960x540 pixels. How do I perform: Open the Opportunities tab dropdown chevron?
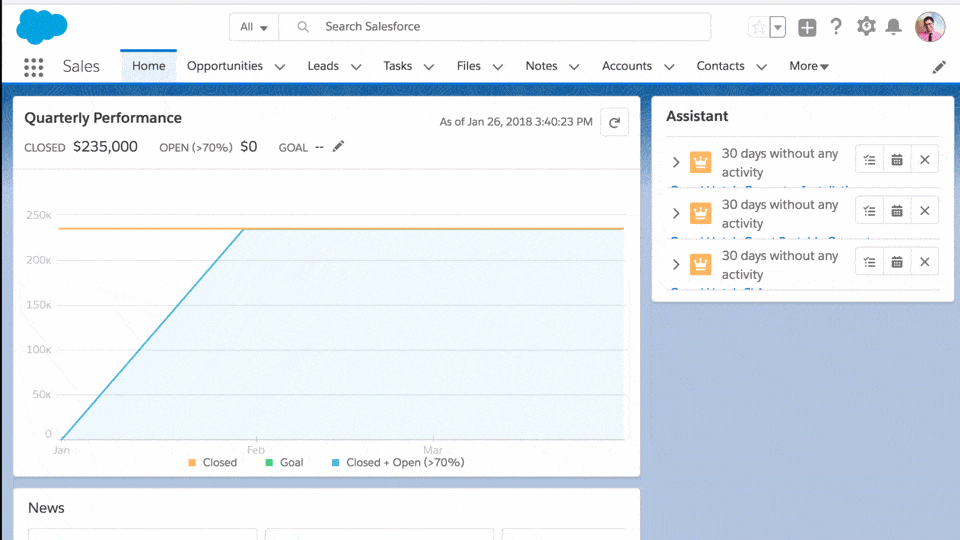280,67
